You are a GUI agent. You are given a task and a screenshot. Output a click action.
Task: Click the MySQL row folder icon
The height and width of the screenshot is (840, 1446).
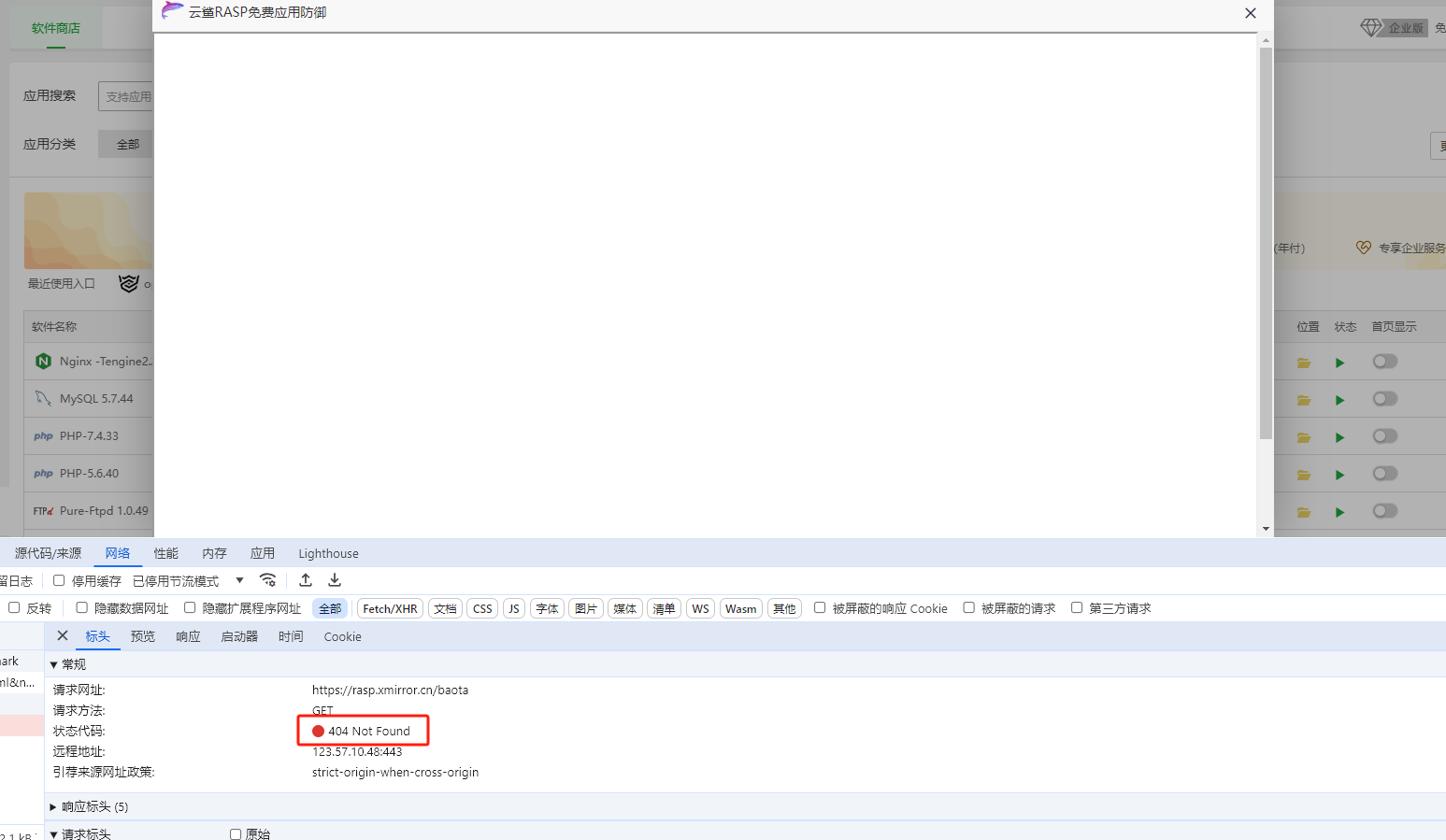(x=1304, y=400)
